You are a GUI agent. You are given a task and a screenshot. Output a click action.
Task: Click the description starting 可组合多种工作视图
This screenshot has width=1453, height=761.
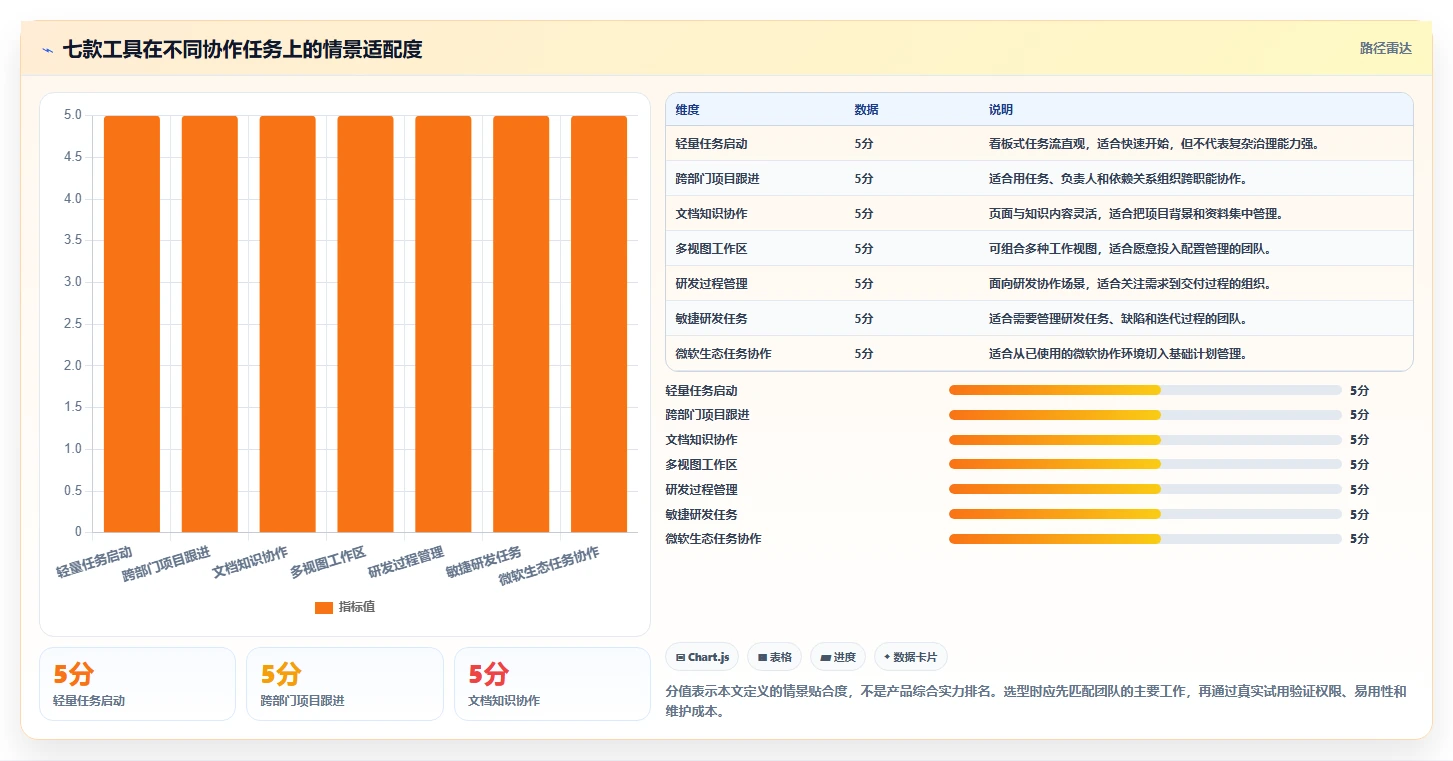(1131, 249)
